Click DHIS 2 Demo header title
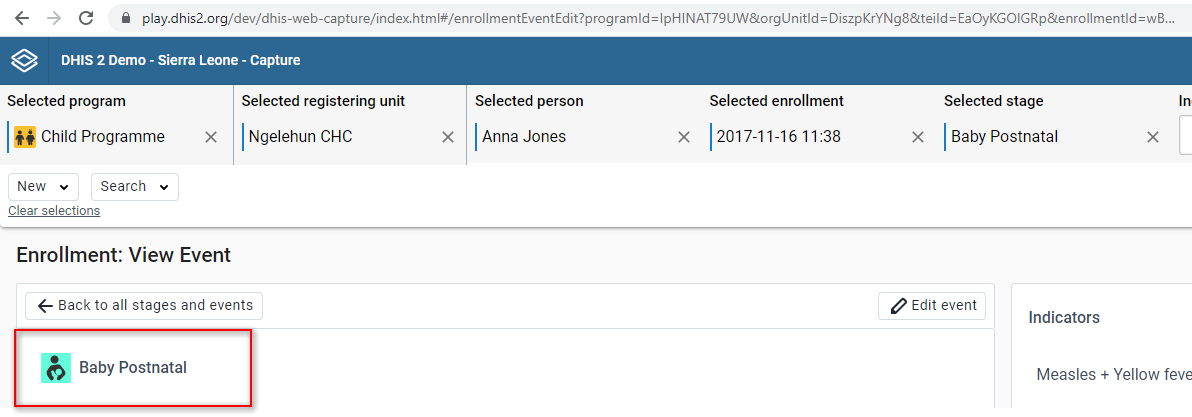Viewport: 1192px width, 417px height. 180,60
